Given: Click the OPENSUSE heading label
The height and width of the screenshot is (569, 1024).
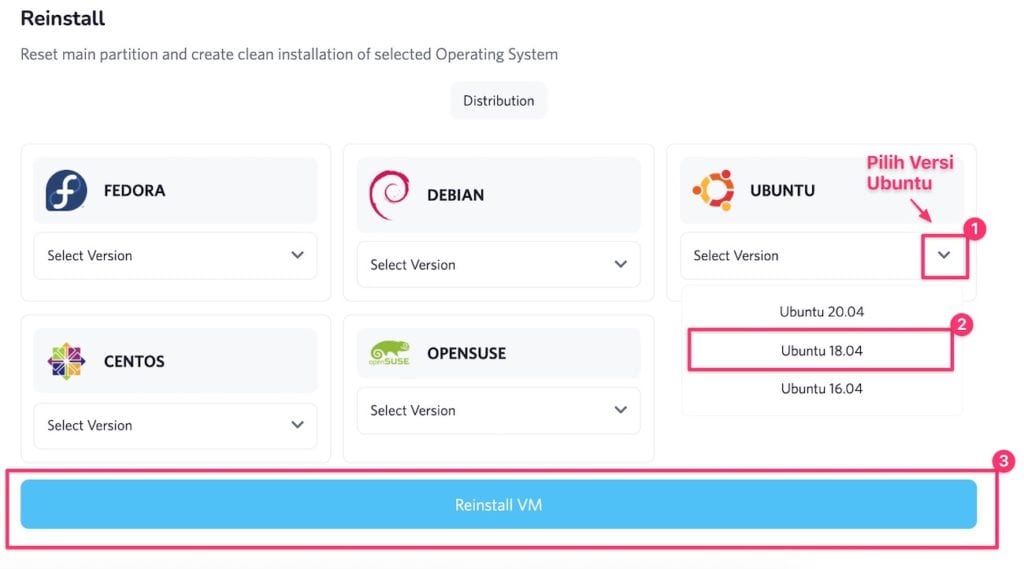Looking at the screenshot, I should 466,354.
